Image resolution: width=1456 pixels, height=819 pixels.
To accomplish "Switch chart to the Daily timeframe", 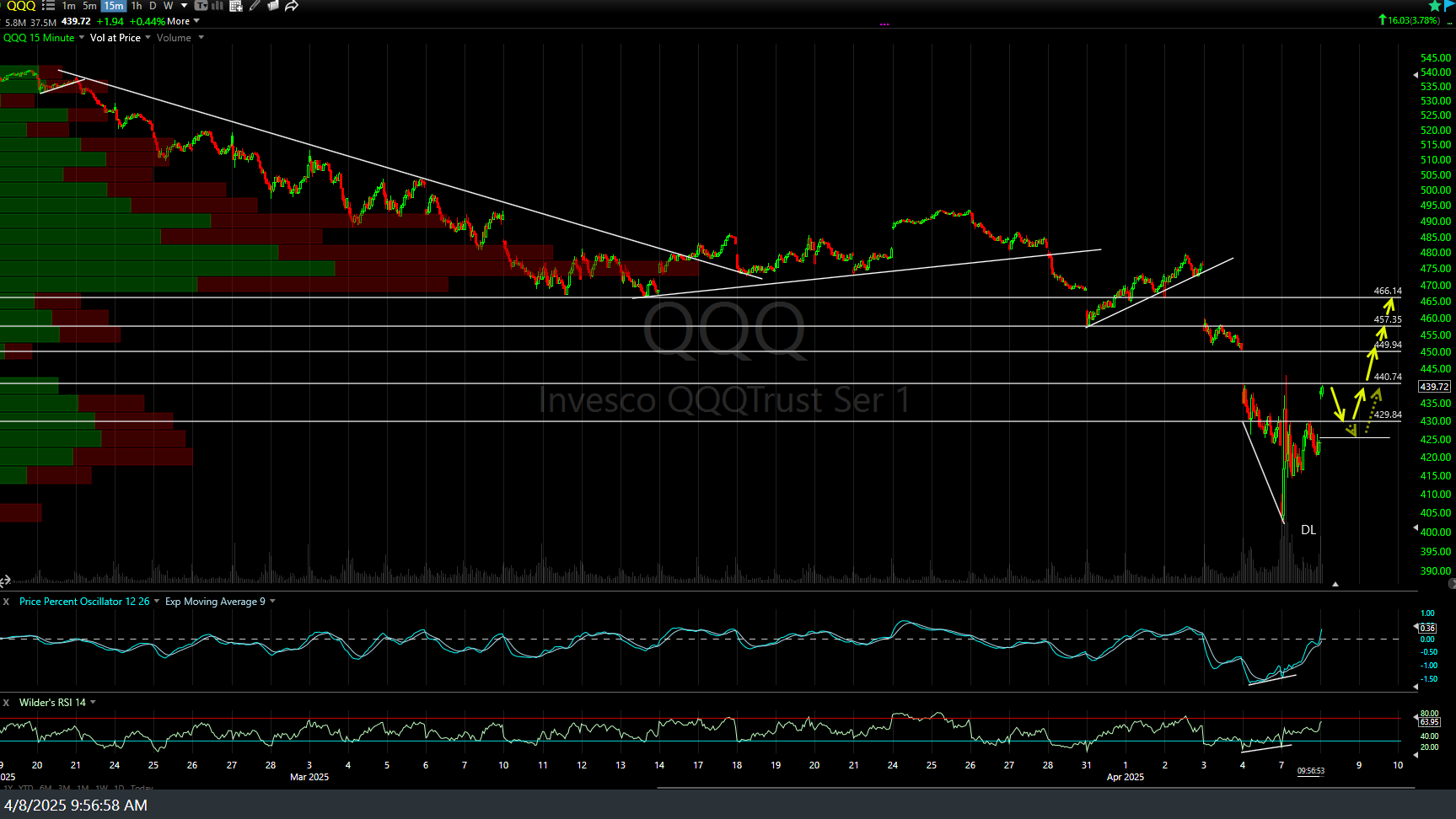I will pos(153,6).
